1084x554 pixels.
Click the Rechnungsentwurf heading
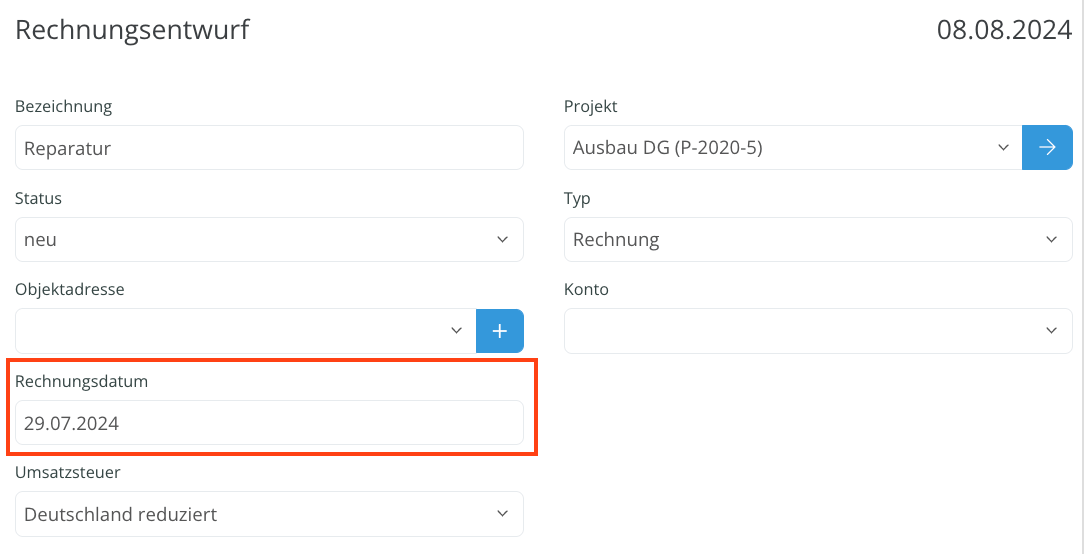tap(132, 30)
